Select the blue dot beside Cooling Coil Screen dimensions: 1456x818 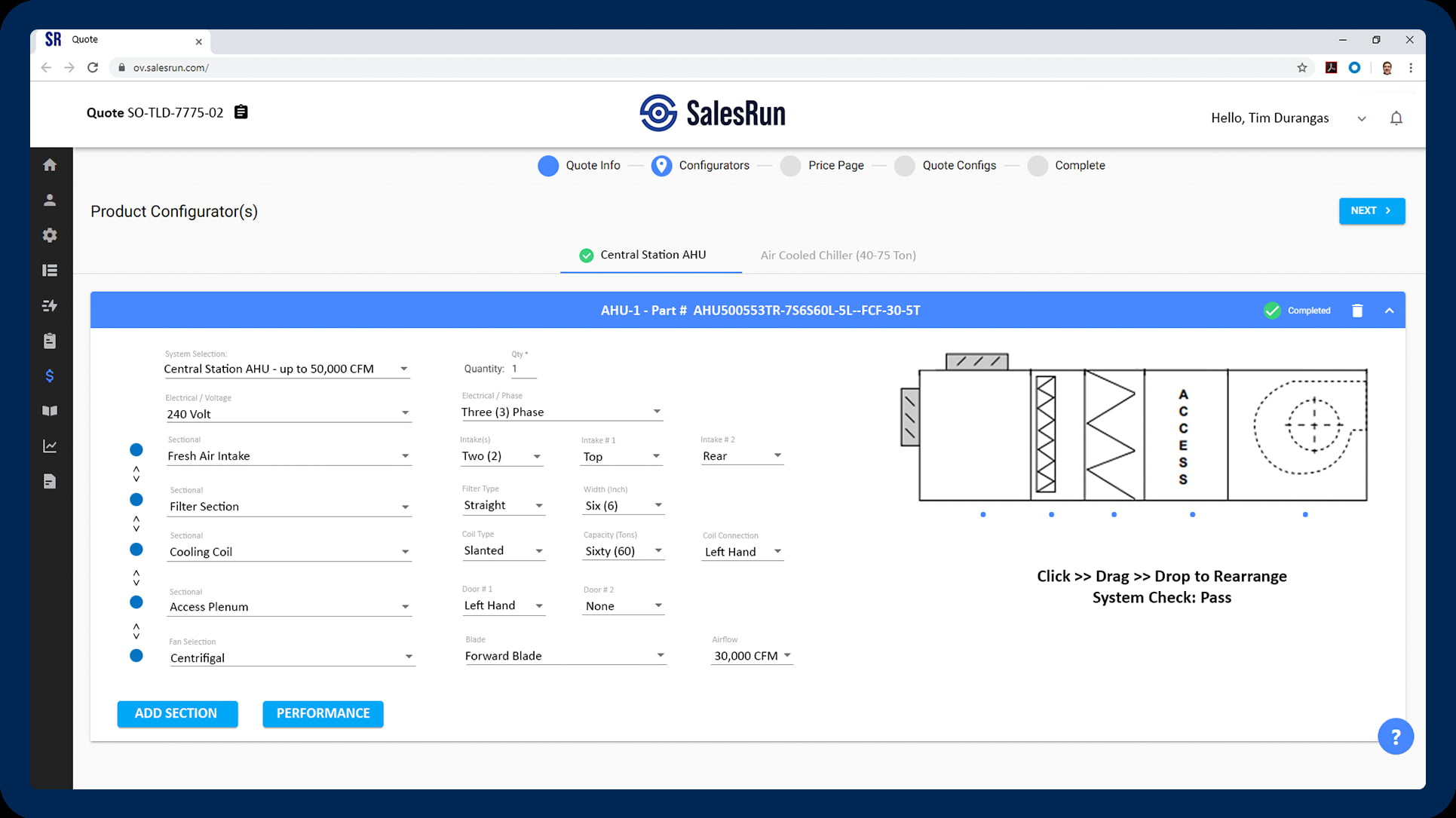click(x=136, y=550)
